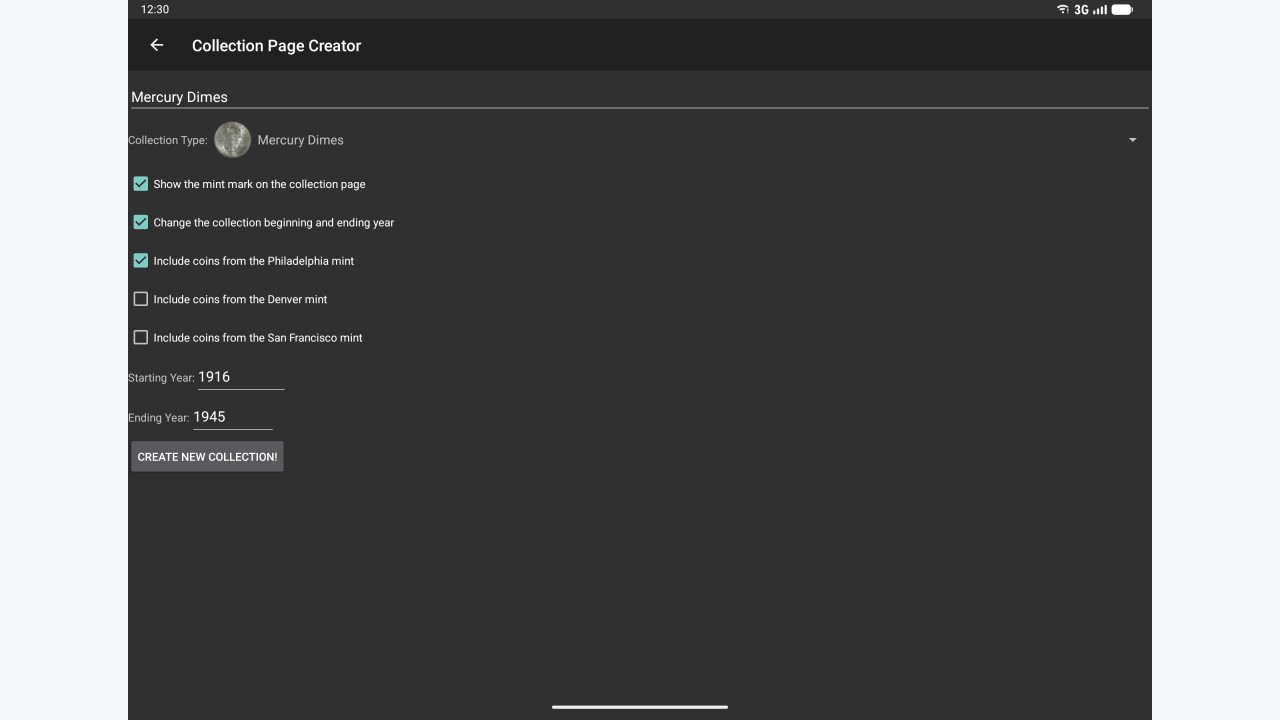Focus the Ending Year field 1945
This screenshot has width=1280, height=720.
coord(232,417)
